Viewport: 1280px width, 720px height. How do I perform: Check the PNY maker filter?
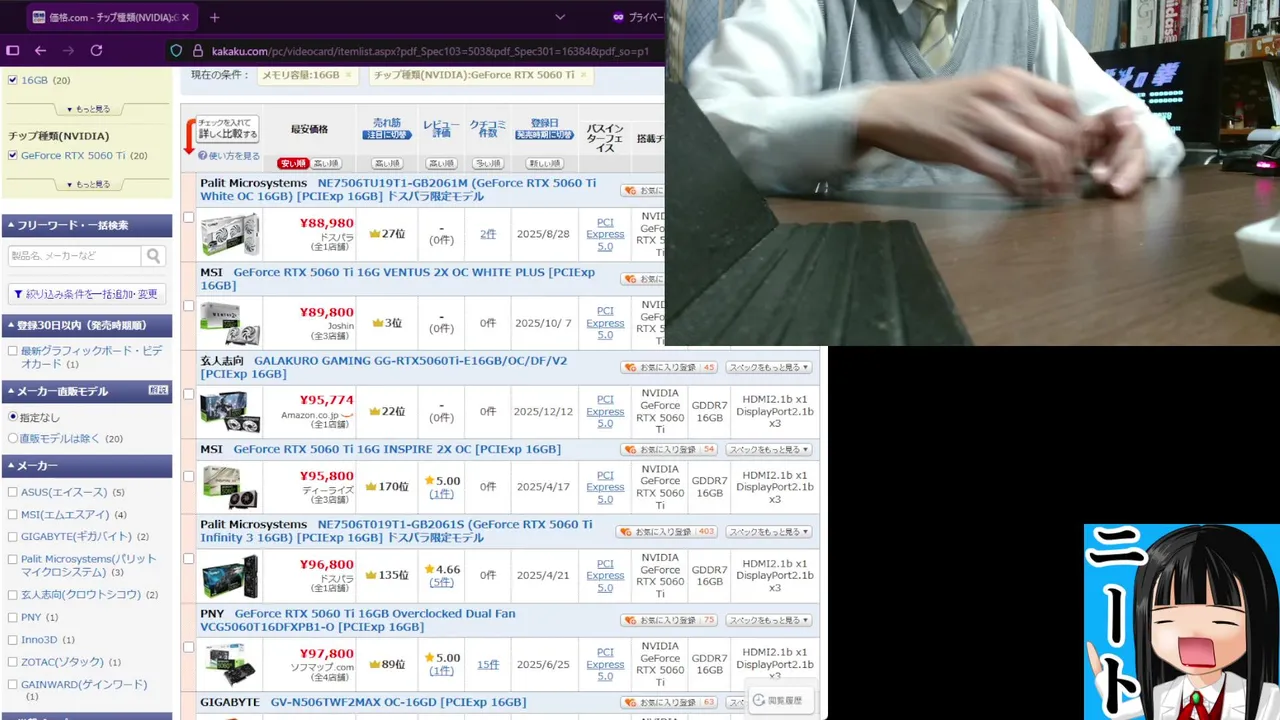tap(13, 617)
